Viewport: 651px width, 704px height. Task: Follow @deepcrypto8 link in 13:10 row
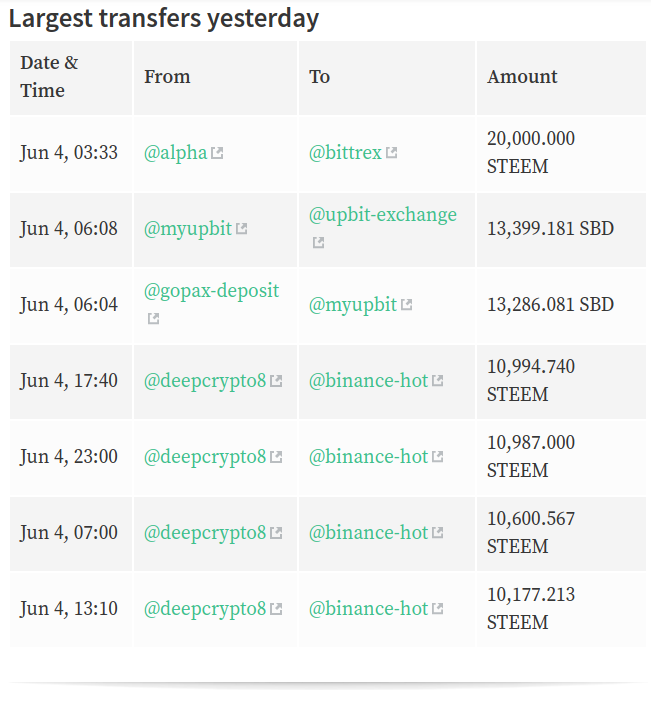[205, 609]
